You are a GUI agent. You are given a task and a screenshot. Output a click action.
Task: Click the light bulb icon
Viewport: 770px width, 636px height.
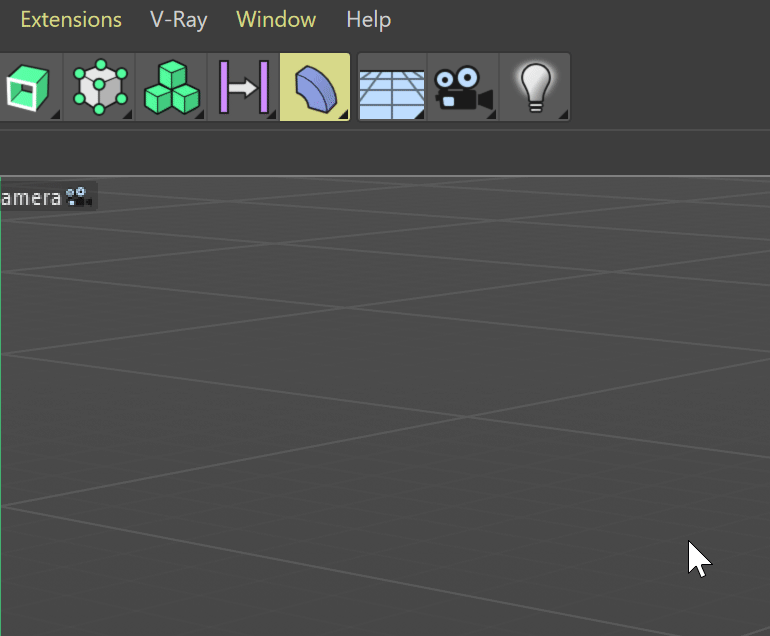[x=535, y=87]
